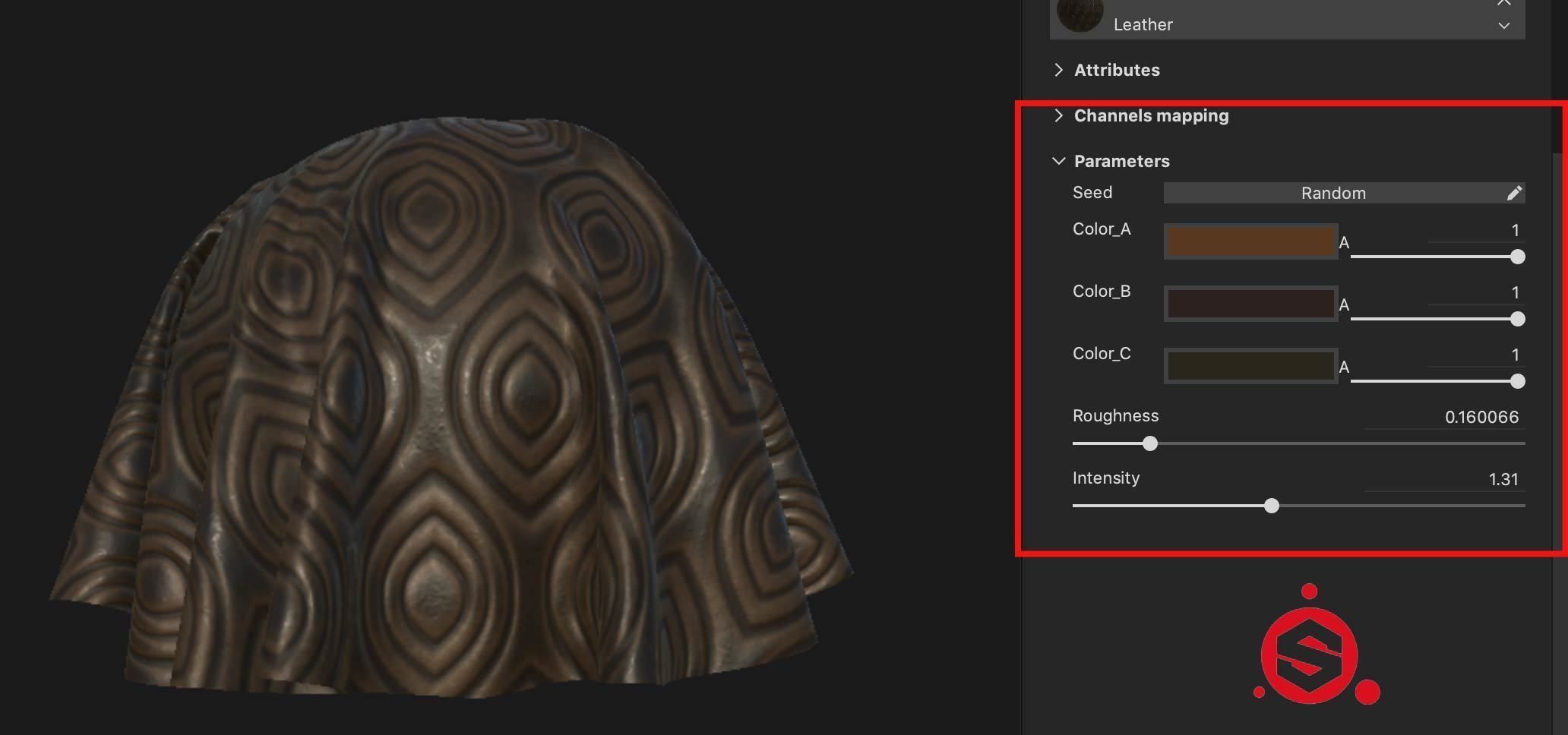Click the Color_C alpha value field

point(1476,355)
